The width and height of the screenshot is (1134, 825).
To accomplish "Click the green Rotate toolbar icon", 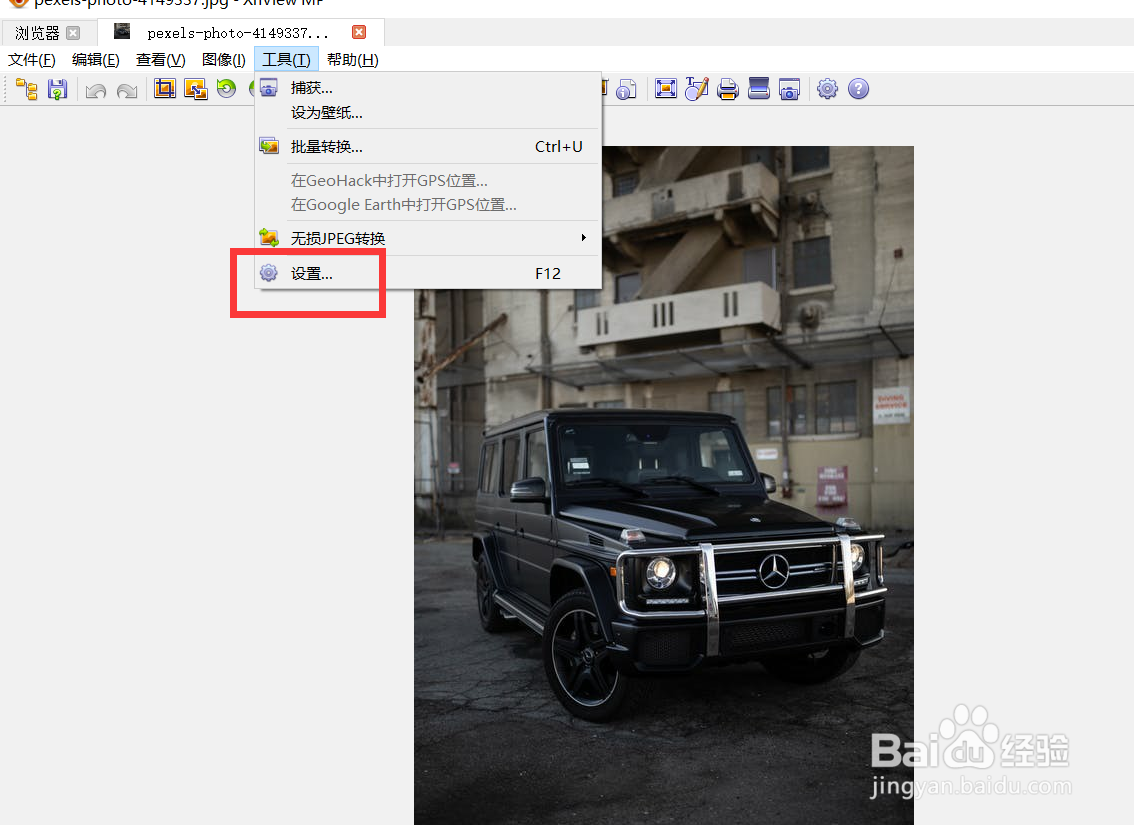I will (x=226, y=88).
